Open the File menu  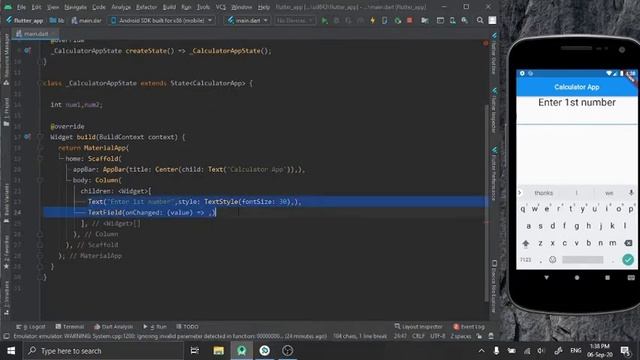coord(21,7)
